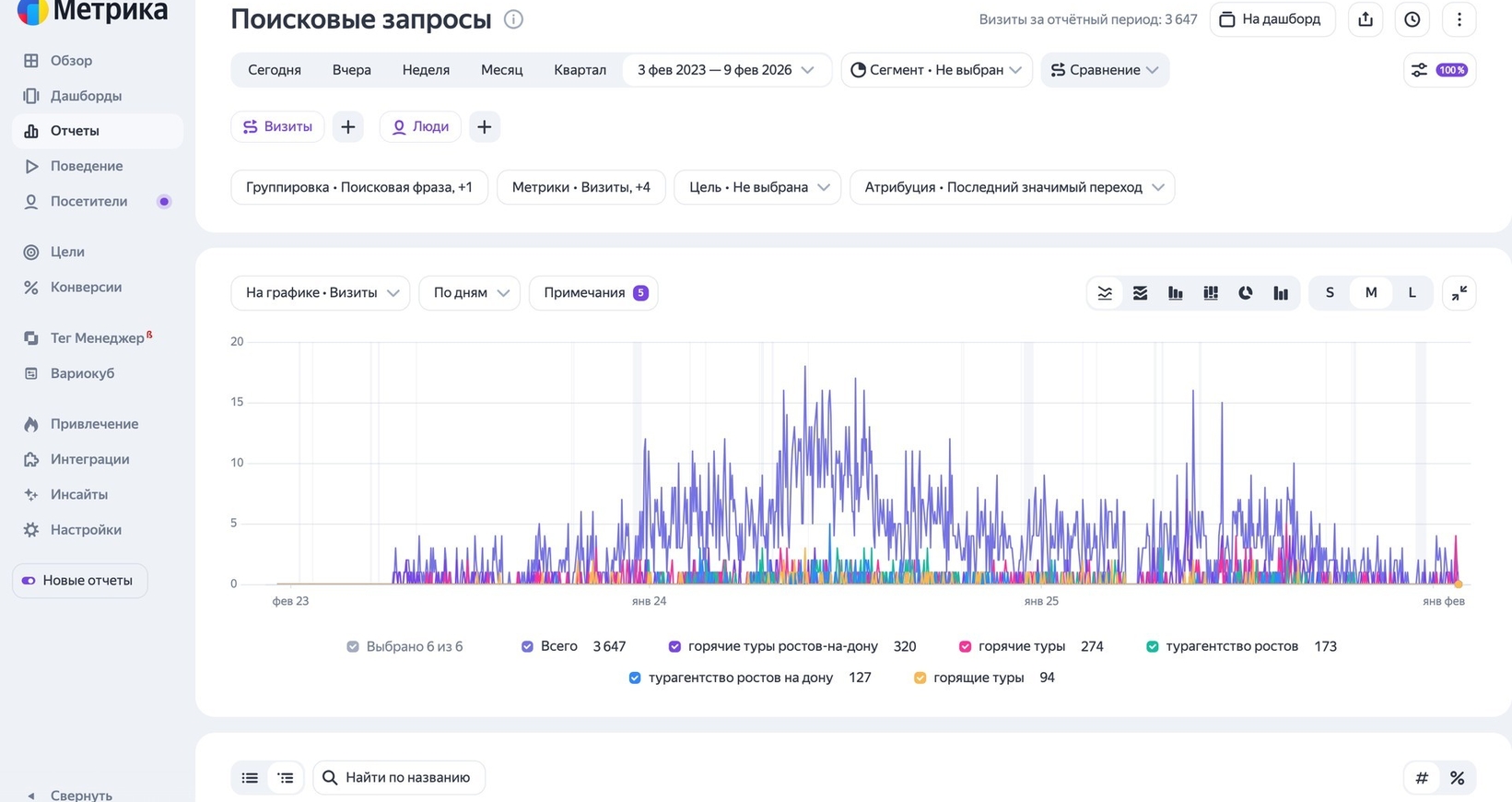Uncheck the Всего series checkbox

pos(527,646)
